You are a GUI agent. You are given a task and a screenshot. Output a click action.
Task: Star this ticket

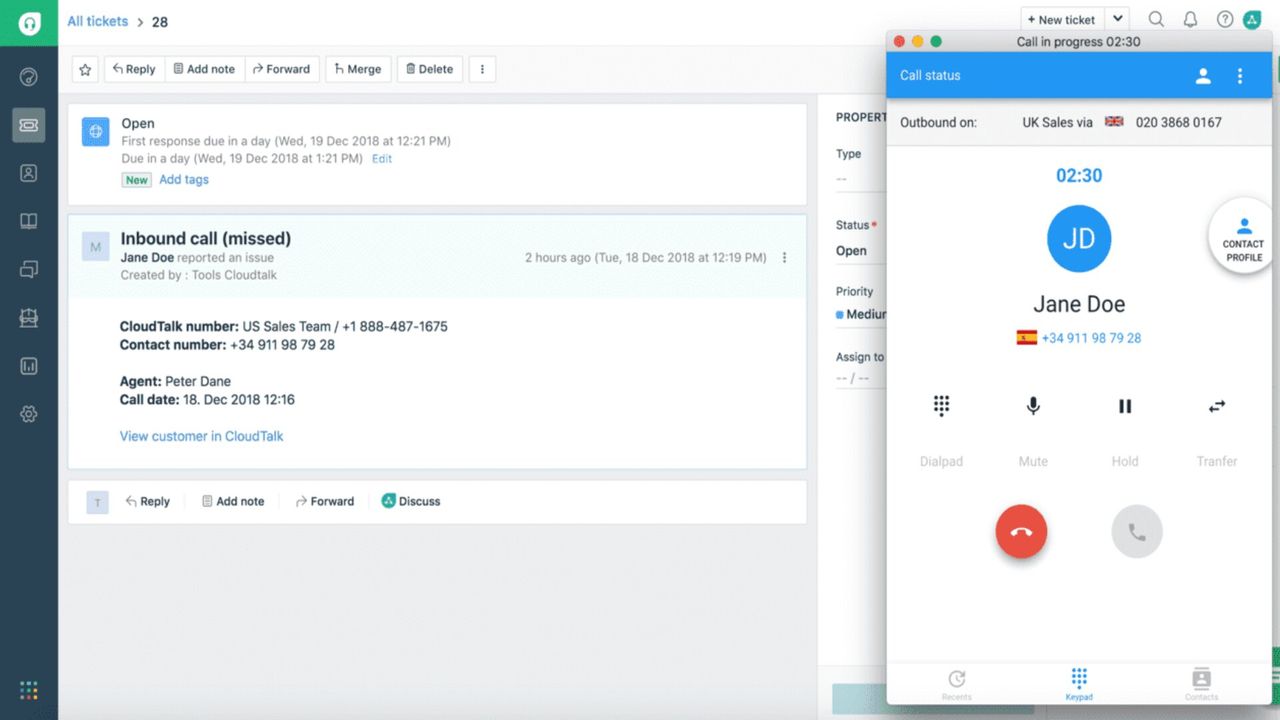85,69
